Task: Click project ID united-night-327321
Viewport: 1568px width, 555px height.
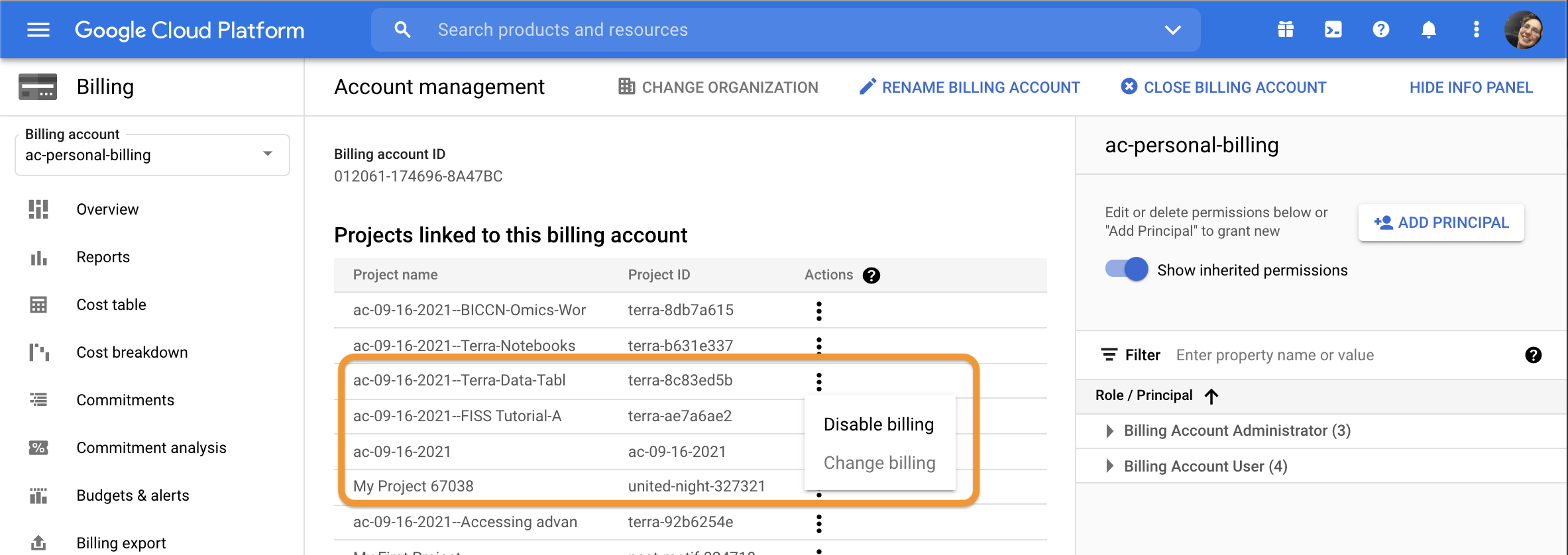Action: point(697,486)
